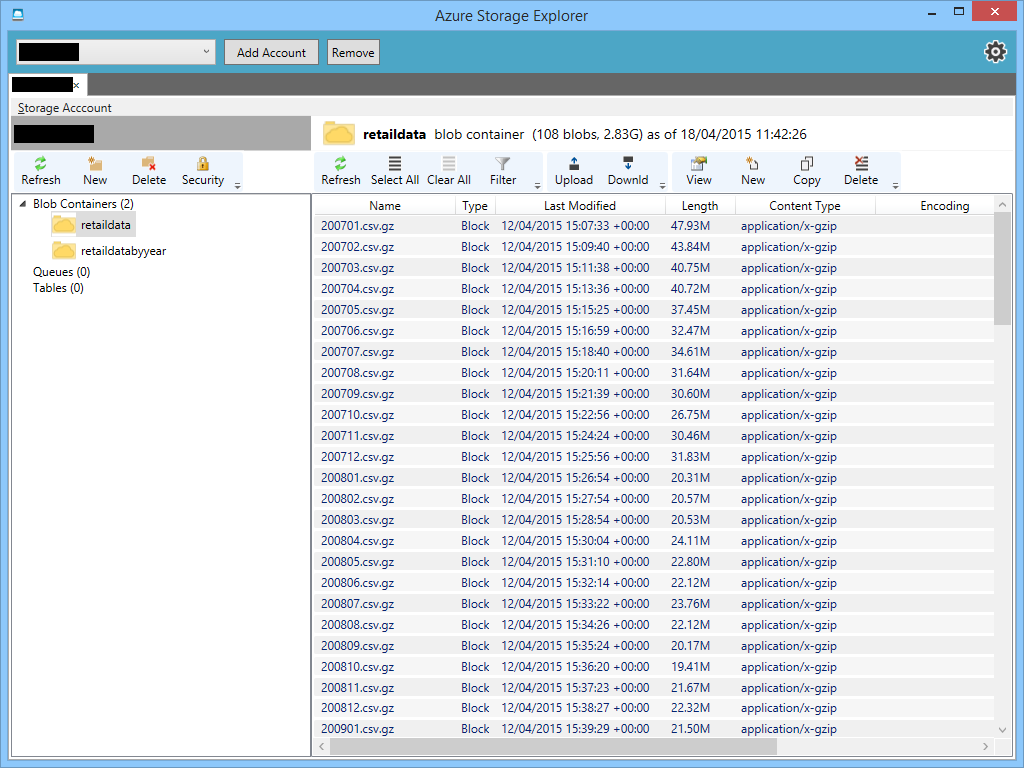Select blob 200801.csv.gz
The height and width of the screenshot is (768, 1024).
click(x=654, y=477)
